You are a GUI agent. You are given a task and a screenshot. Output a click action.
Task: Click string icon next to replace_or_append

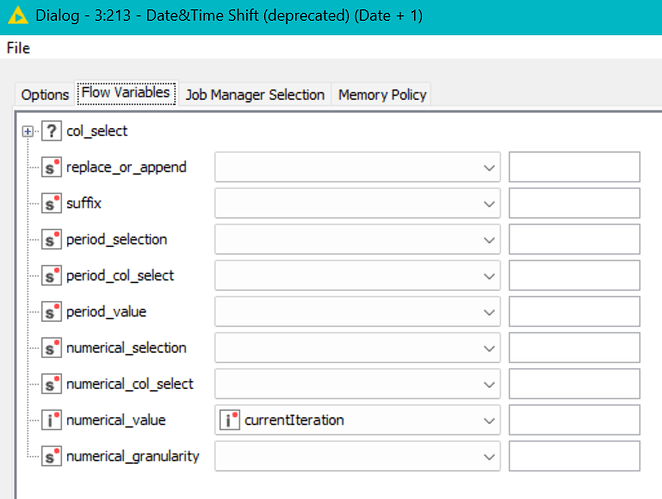click(x=51, y=167)
